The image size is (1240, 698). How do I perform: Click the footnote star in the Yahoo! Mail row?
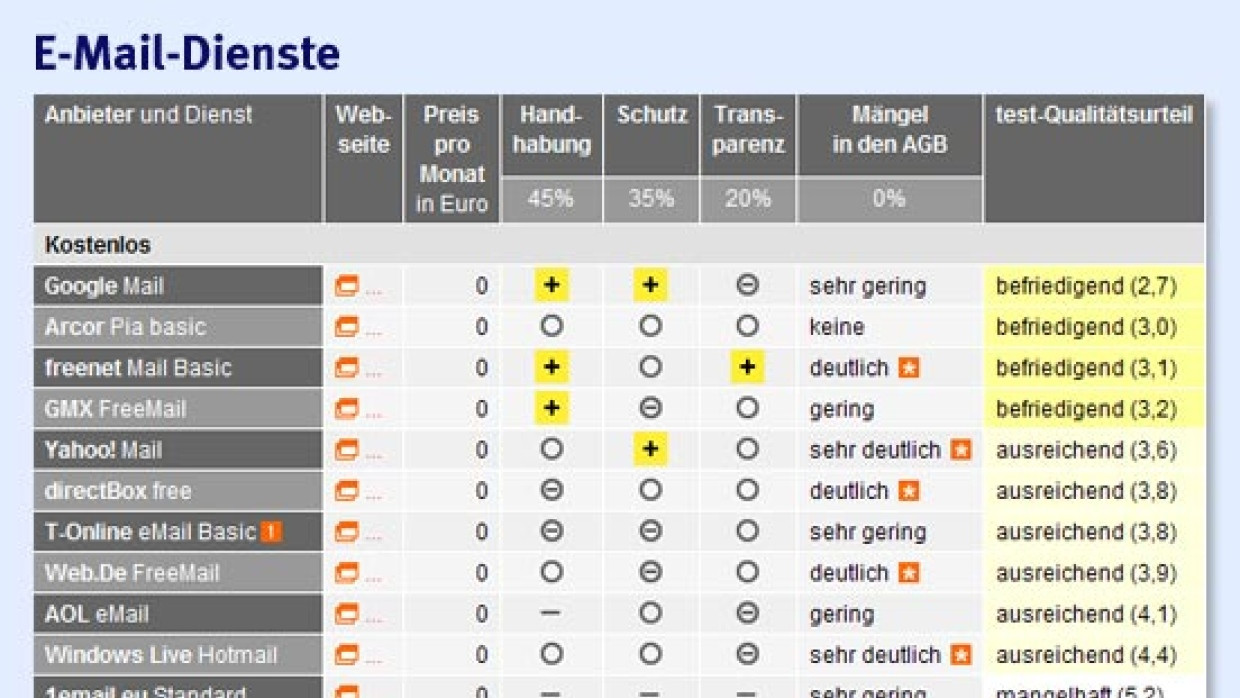pyautogui.click(x=961, y=450)
